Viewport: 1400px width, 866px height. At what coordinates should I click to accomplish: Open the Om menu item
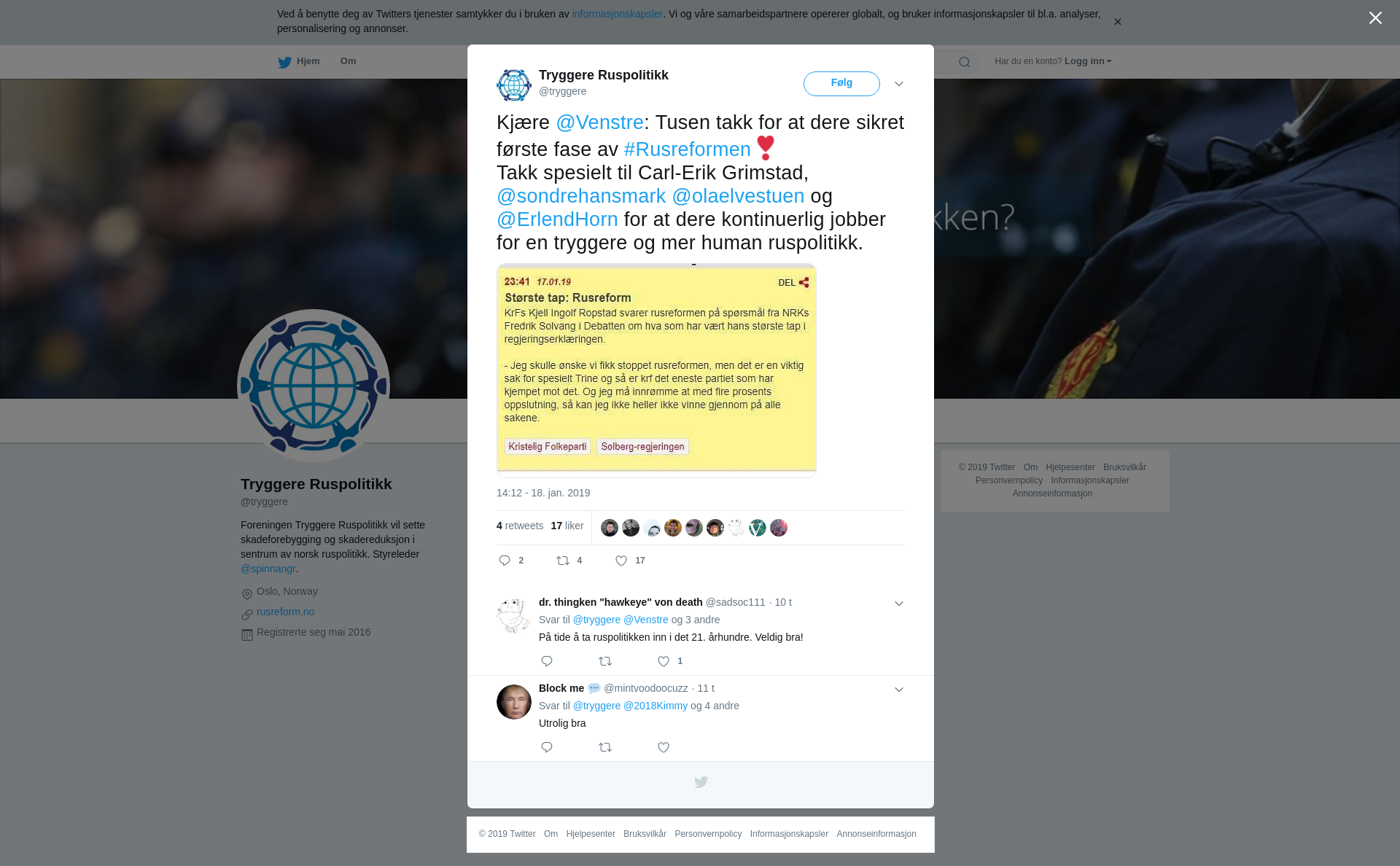(348, 61)
